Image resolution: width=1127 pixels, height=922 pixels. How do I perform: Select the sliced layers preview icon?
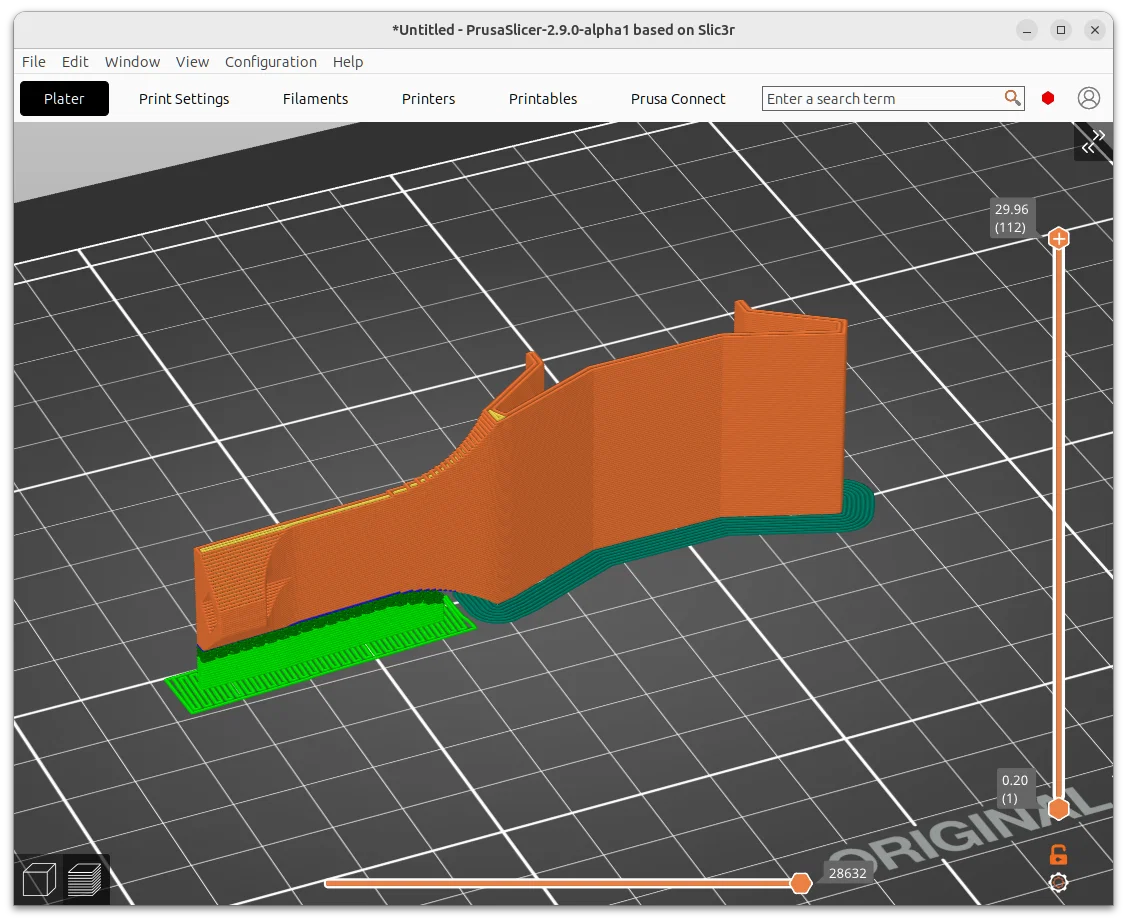[84, 880]
